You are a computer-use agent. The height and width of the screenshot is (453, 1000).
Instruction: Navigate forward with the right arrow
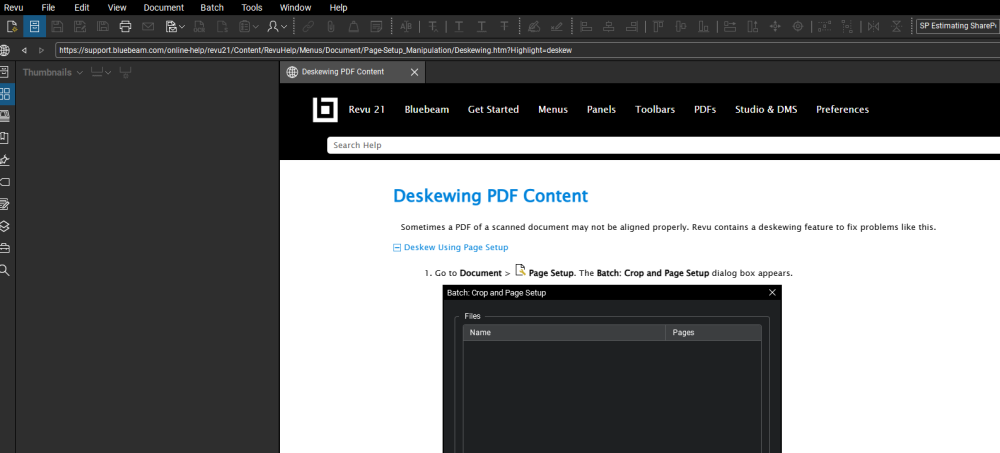[x=41, y=50]
